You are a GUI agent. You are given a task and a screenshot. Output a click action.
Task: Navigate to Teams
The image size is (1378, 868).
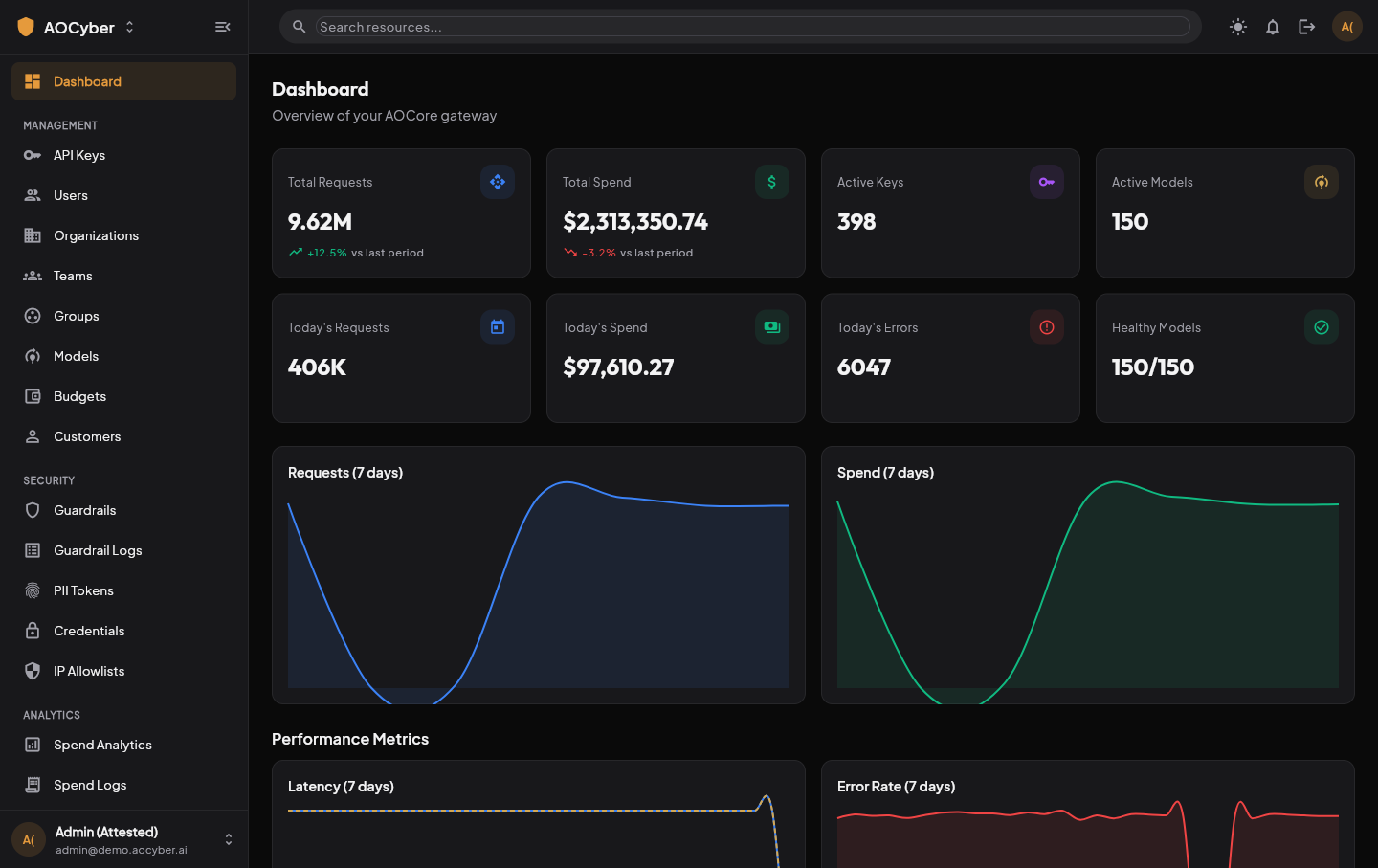point(123,276)
